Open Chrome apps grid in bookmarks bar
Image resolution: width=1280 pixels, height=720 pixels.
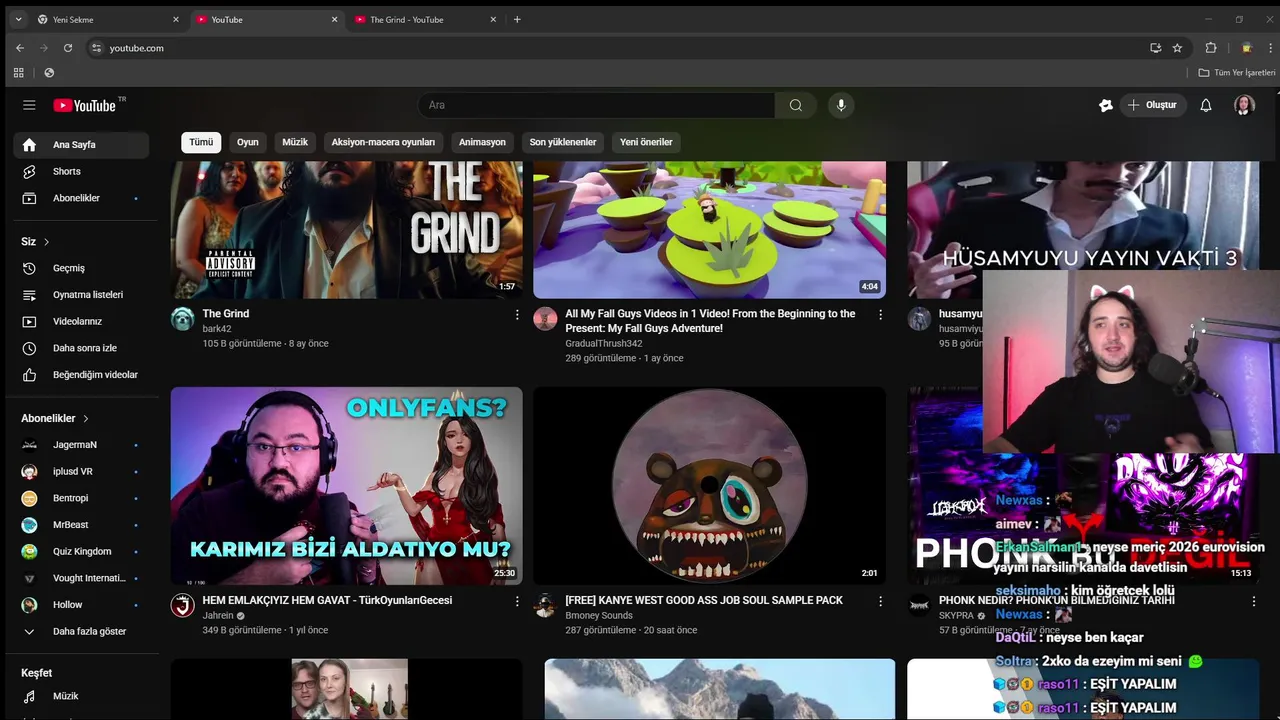pos(18,73)
